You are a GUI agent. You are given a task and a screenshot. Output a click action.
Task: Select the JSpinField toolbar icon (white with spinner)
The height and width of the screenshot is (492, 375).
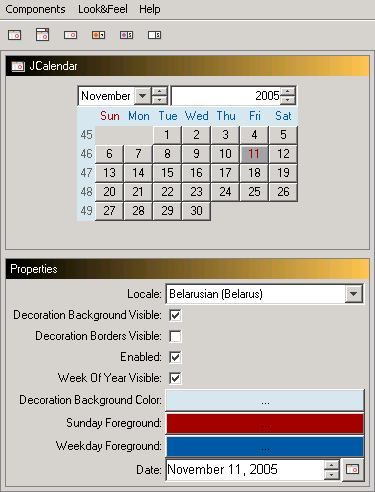pos(155,35)
